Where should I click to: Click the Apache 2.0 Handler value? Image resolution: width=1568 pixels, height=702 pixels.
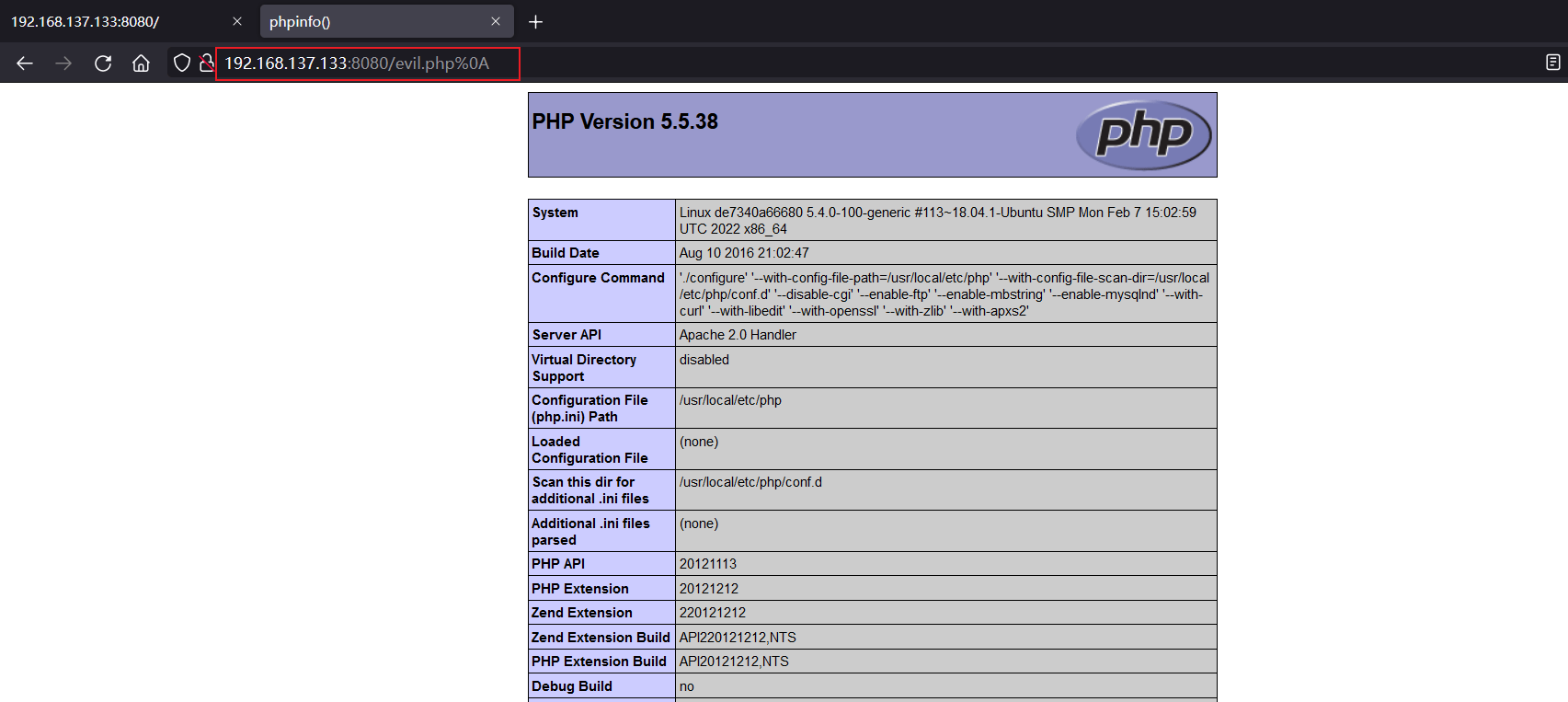(738, 335)
